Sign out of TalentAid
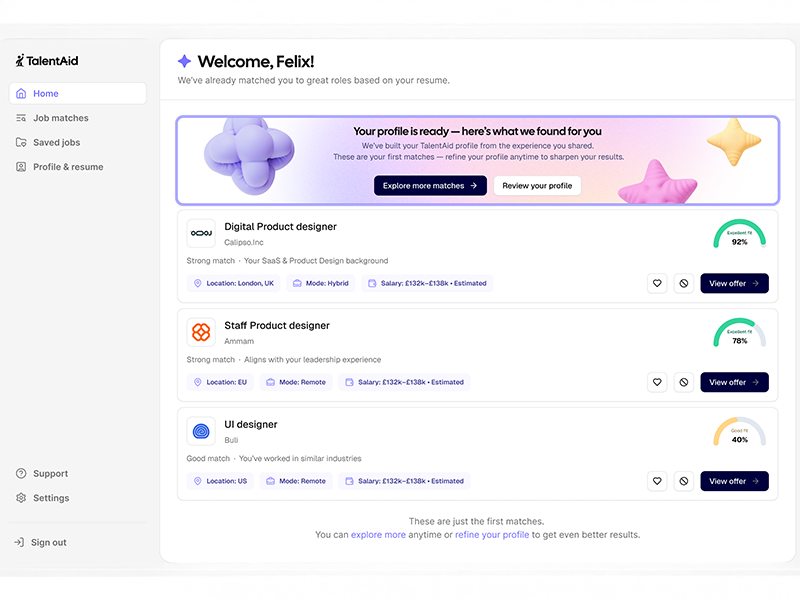The height and width of the screenshot is (600, 800). [48, 543]
